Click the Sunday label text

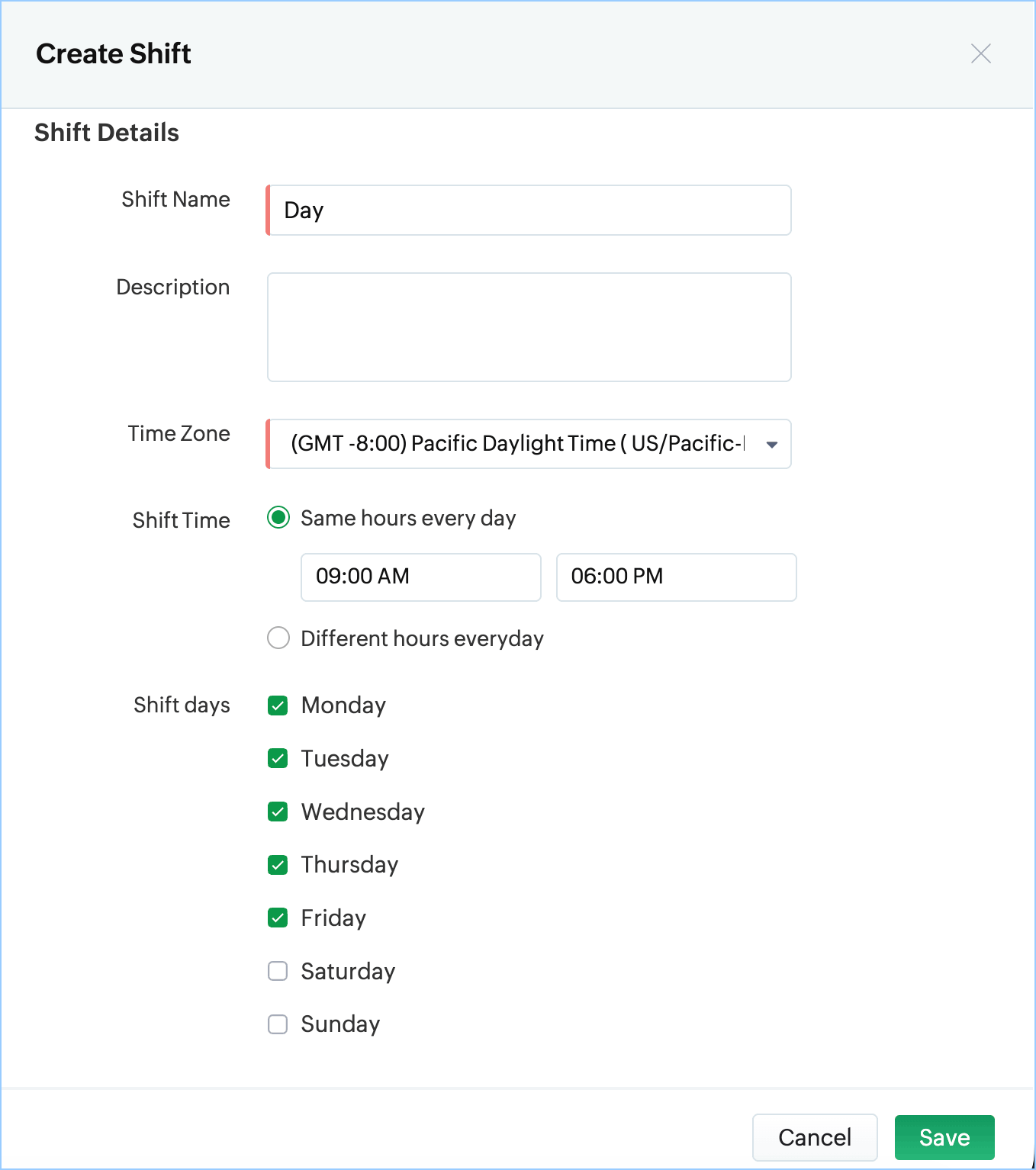click(340, 1024)
